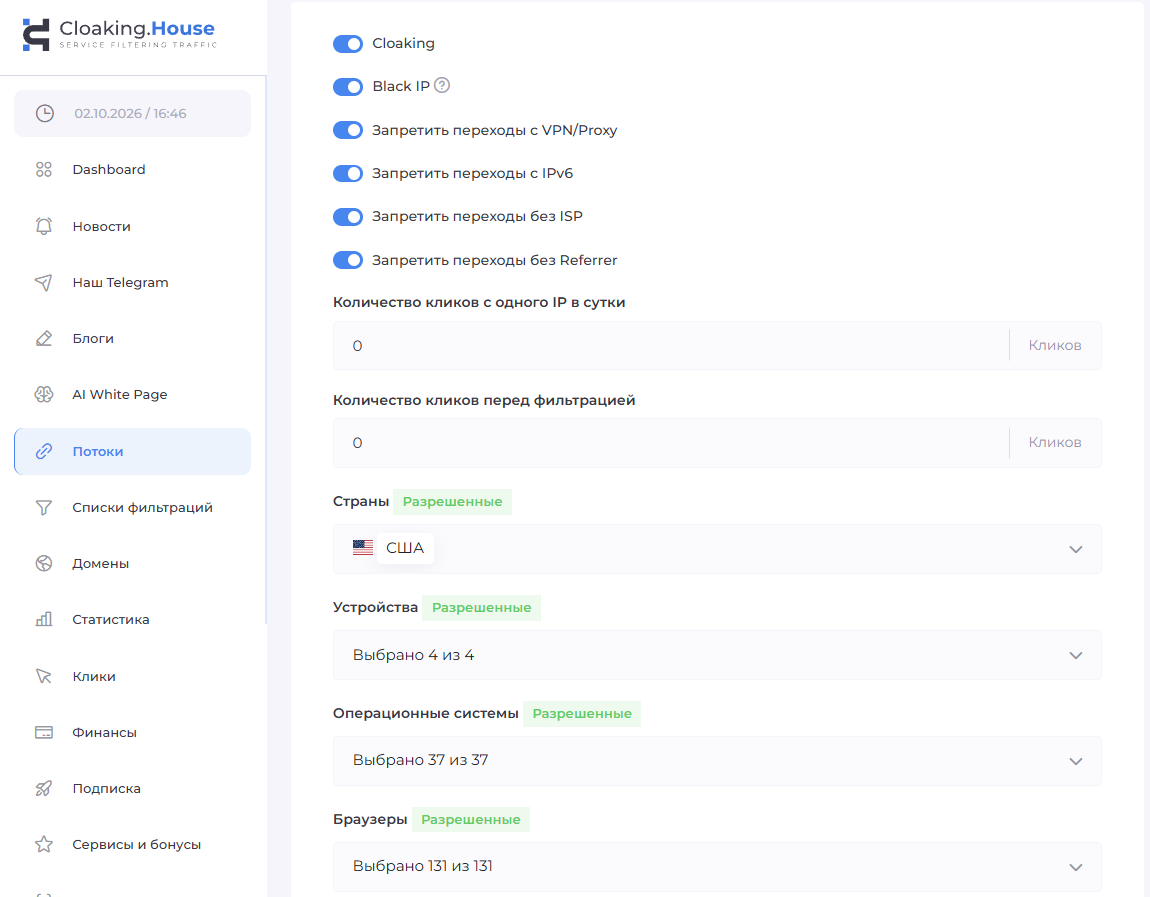Open the Устройства dropdown list

pyautogui.click(x=717, y=655)
